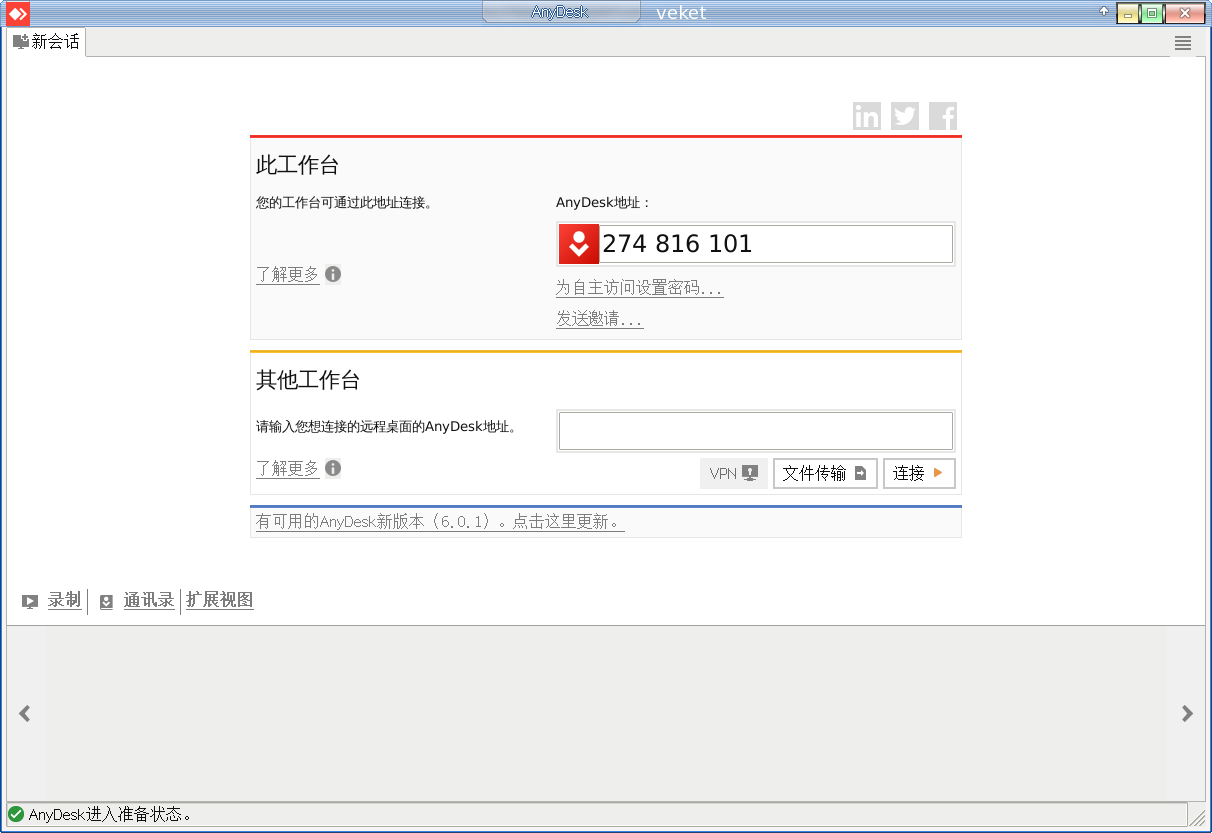Open the 通讯录 section
This screenshot has height=833, width=1212.
click(x=149, y=600)
